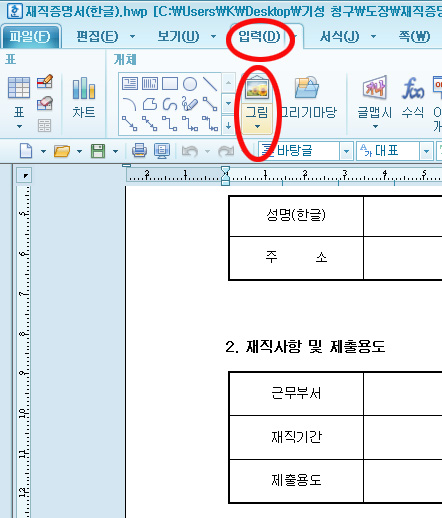Viewport: 442px width, 518px height.
Task: Select the rectangle shape tool
Action: click(x=170, y=84)
